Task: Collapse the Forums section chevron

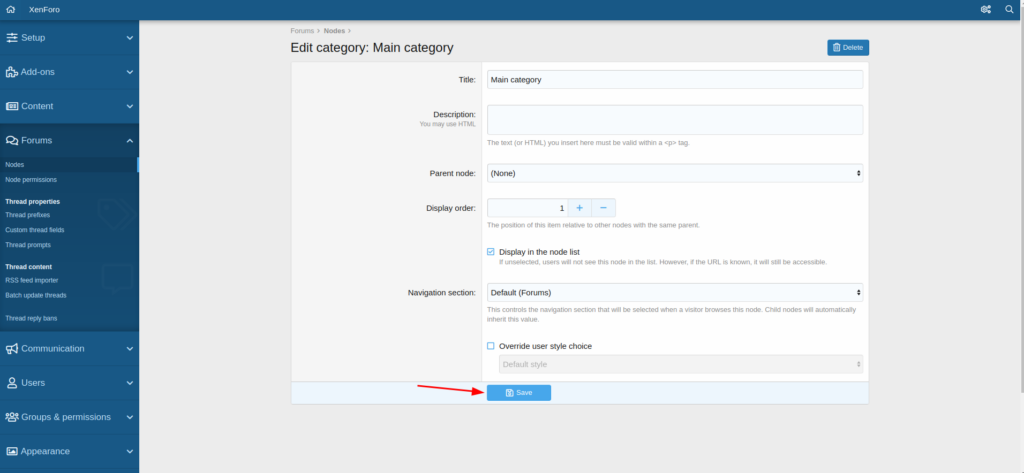Action: point(129,140)
